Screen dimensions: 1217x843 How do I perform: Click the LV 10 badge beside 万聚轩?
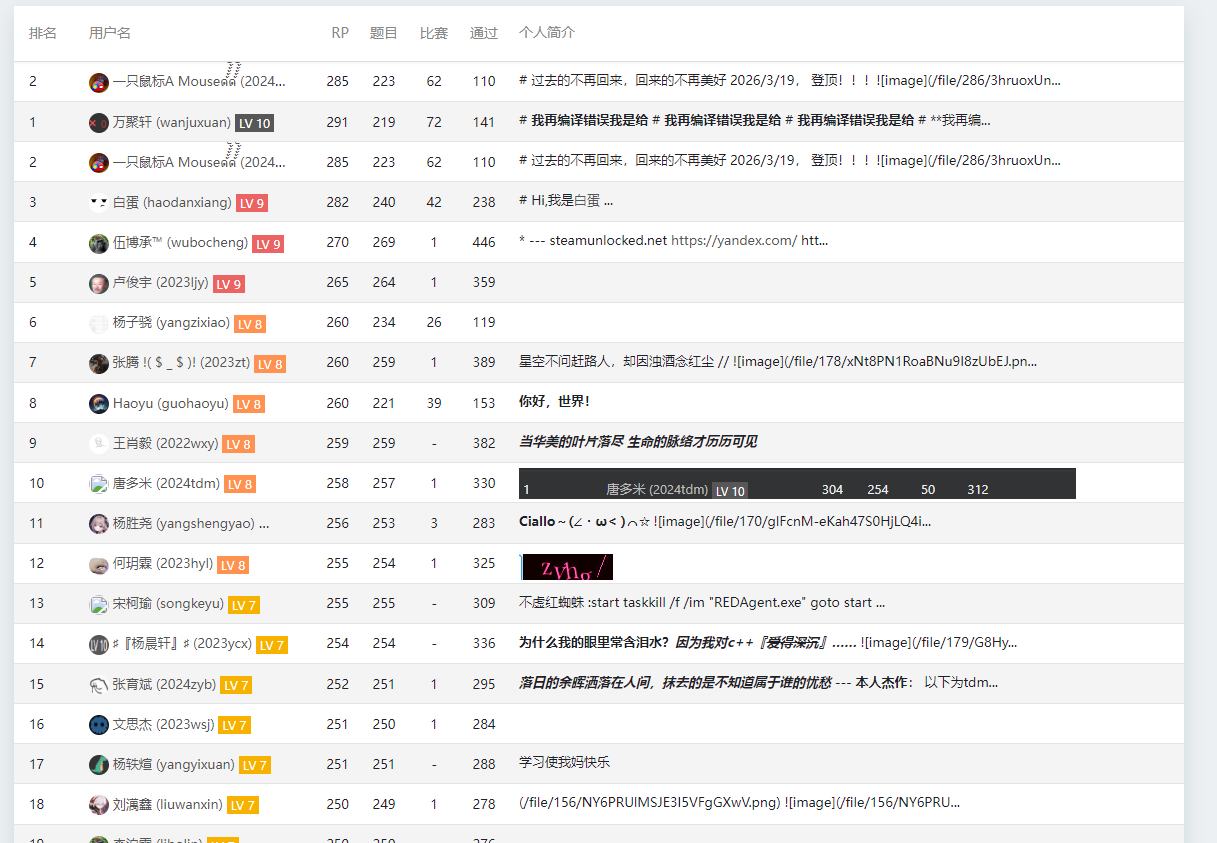point(254,123)
